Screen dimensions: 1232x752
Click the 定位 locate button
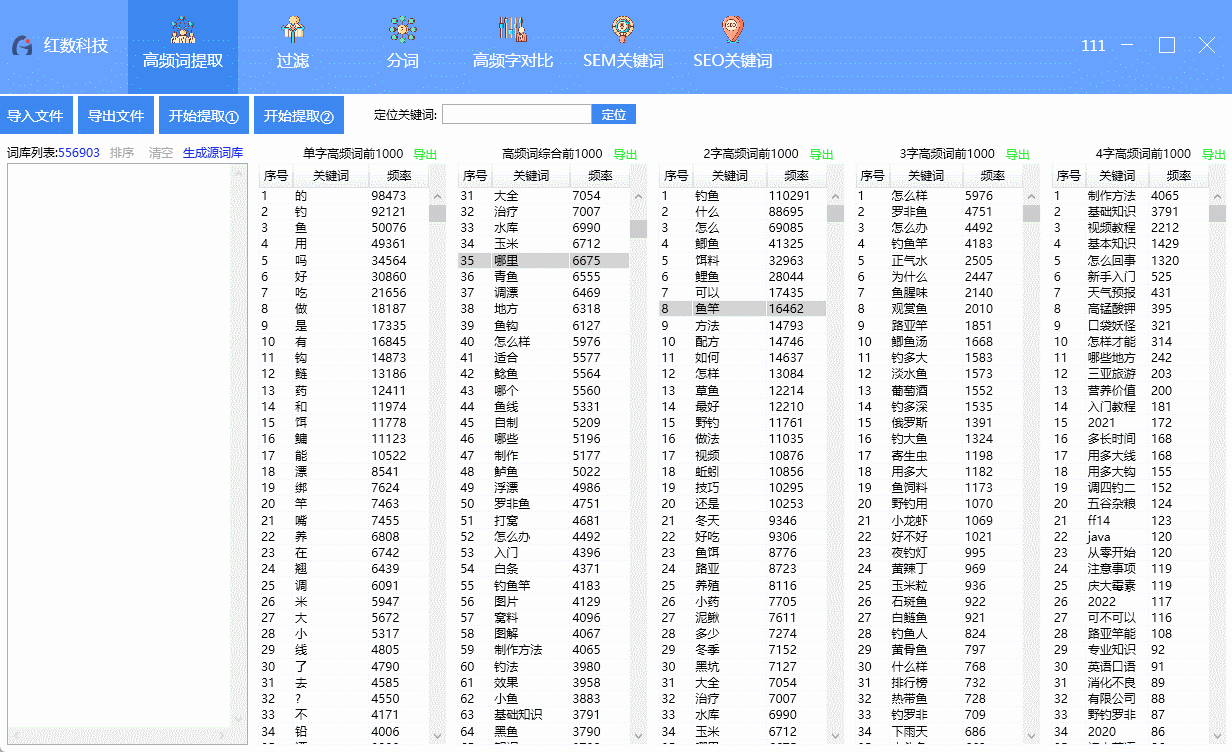tap(613, 114)
